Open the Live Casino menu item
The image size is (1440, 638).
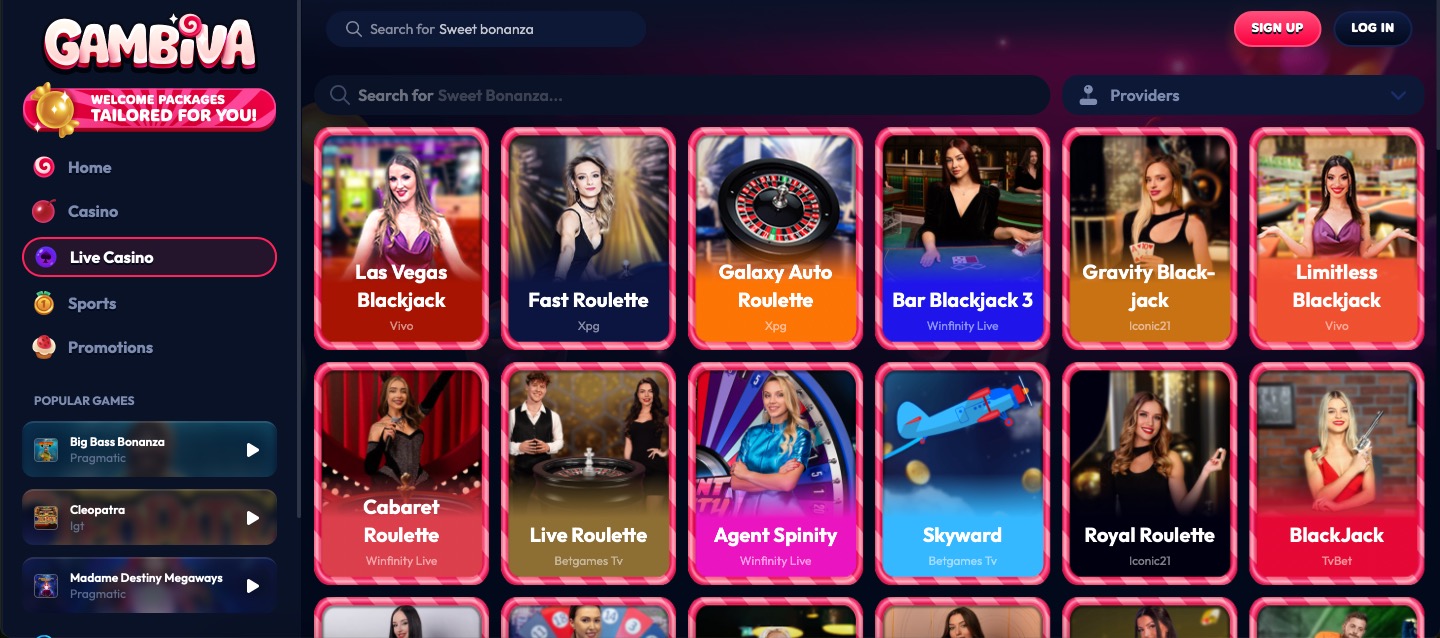tap(150, 257)
